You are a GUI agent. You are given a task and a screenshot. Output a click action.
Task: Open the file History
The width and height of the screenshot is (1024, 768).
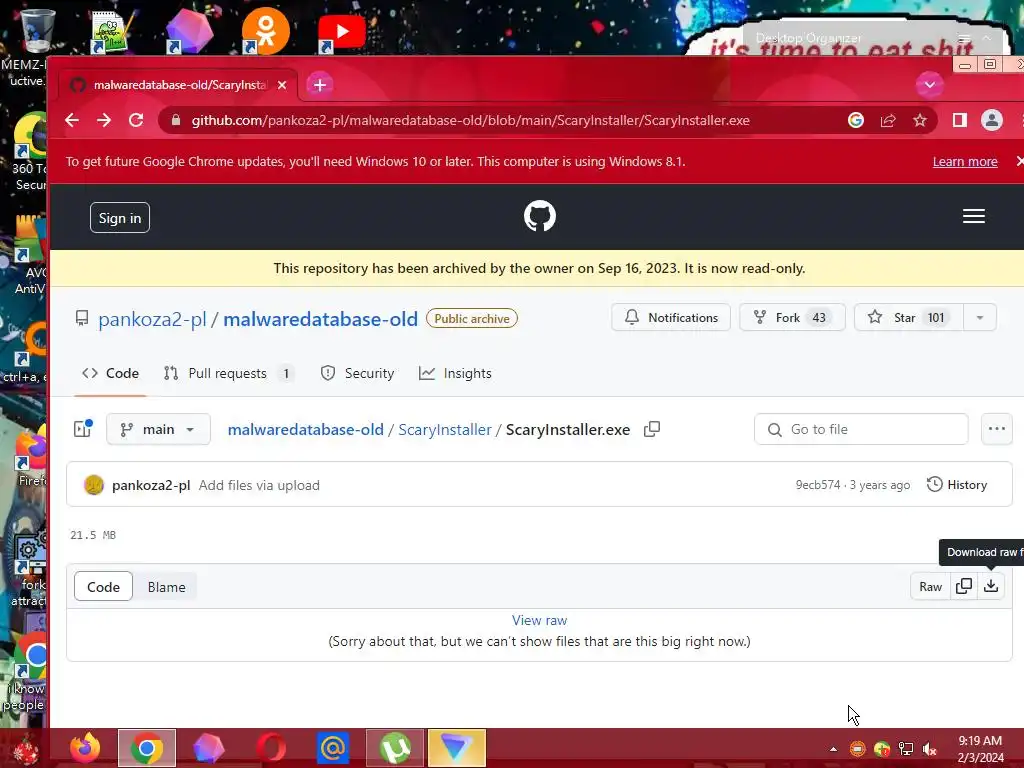[957, 485]
